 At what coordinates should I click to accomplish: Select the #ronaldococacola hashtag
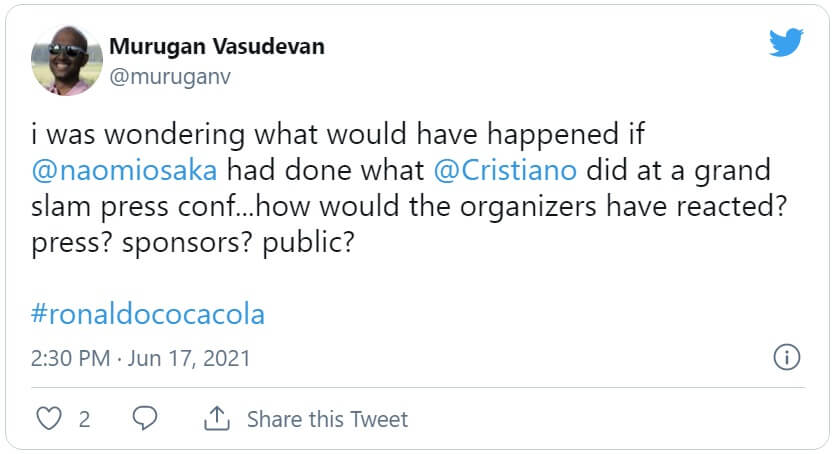click(149, 314)
